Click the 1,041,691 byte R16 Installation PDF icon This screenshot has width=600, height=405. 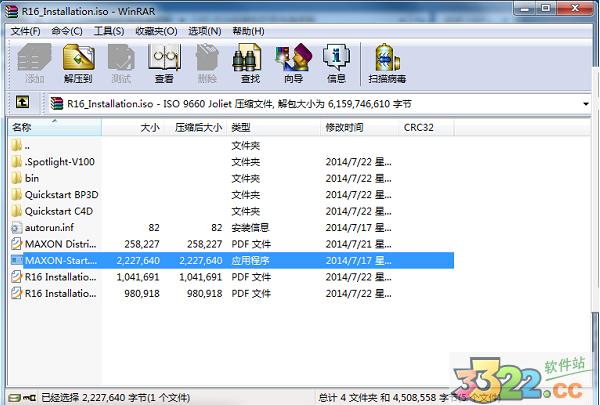(x=16, y=277)
